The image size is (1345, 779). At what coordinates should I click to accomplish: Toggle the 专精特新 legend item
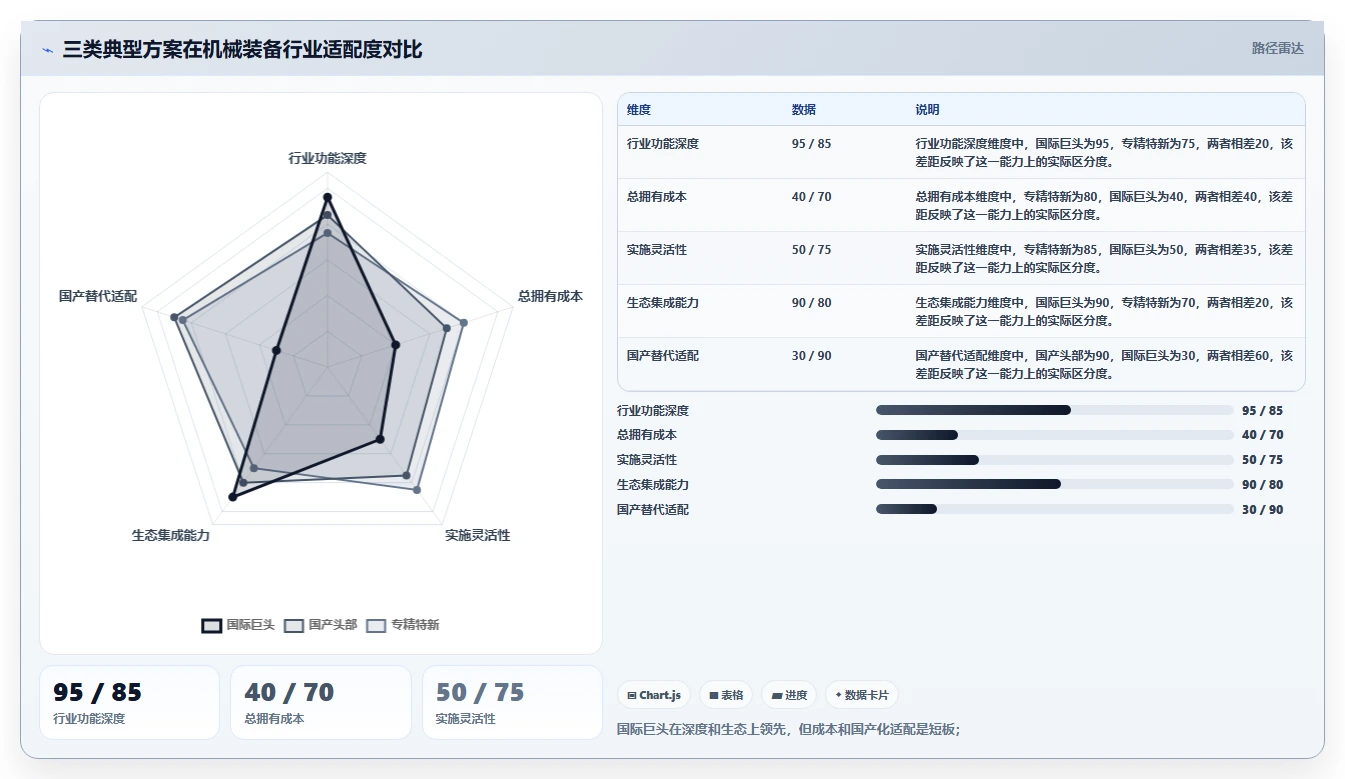(x=403, y=625)
